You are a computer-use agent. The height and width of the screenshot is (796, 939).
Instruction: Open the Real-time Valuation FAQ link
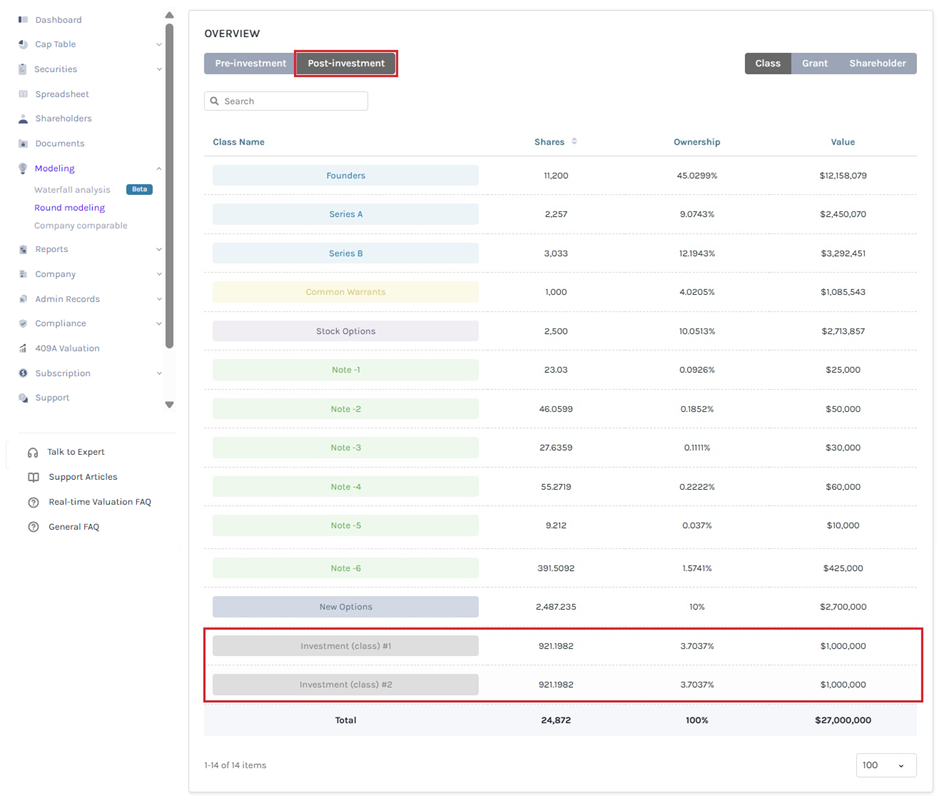coord(100,502)
